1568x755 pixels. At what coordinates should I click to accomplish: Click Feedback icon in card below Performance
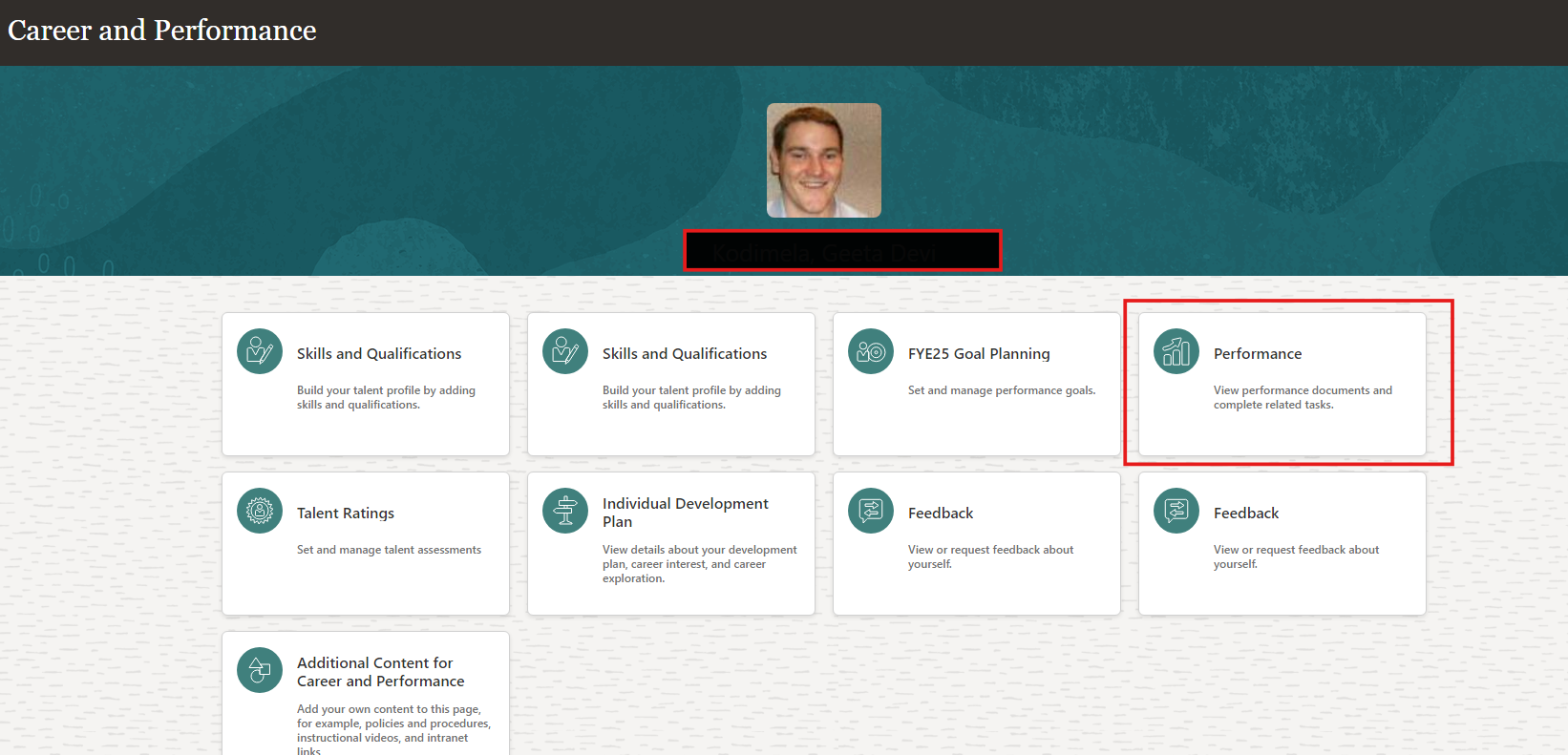tap(1176, 511)
